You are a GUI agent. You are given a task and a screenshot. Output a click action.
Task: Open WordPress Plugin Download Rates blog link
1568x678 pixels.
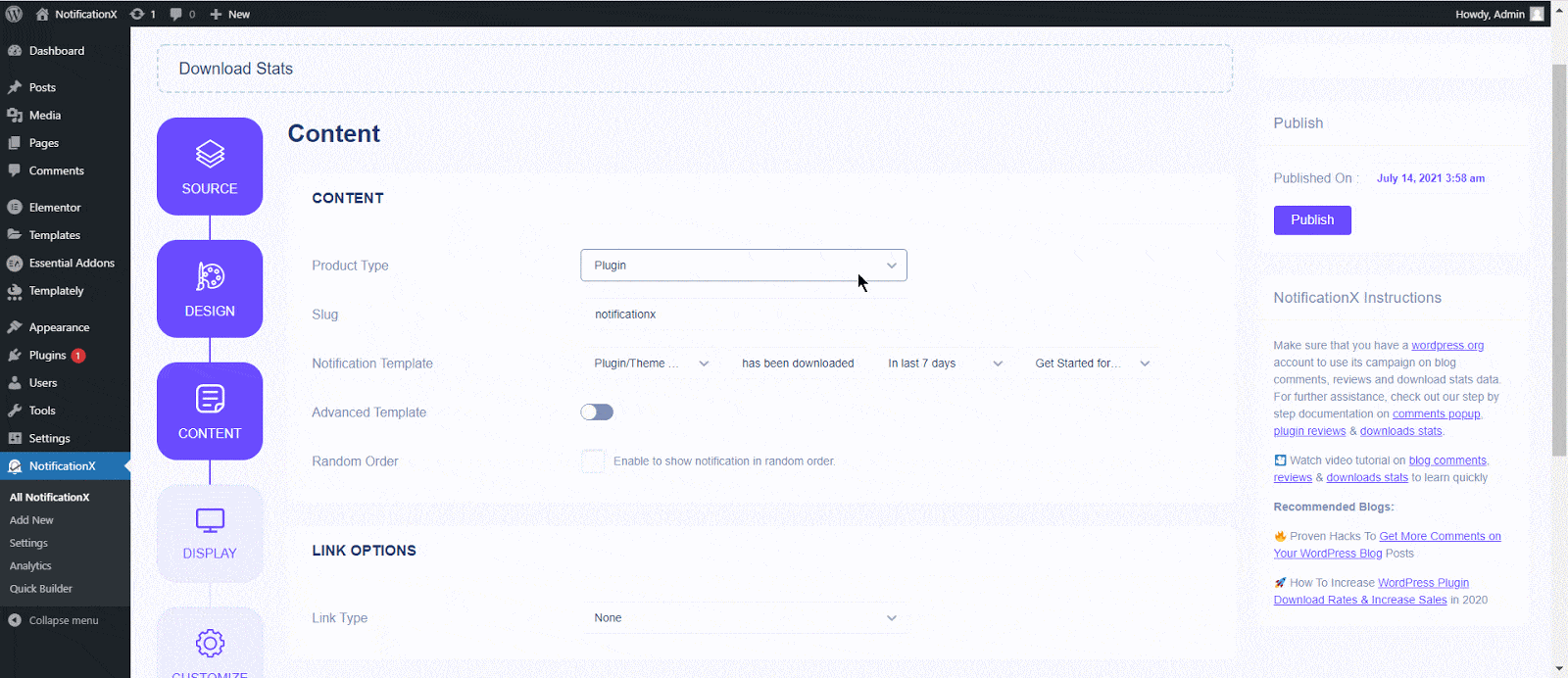pos(1371,592)
